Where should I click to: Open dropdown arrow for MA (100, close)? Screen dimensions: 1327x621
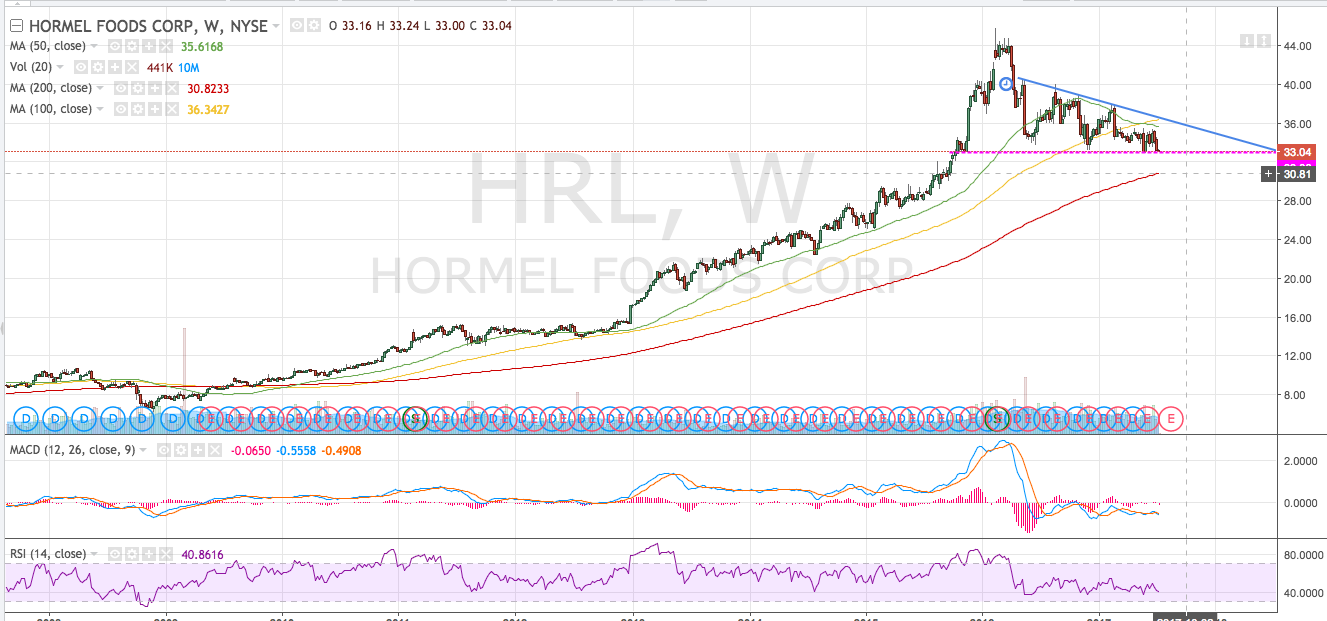[x=102, y=109]
